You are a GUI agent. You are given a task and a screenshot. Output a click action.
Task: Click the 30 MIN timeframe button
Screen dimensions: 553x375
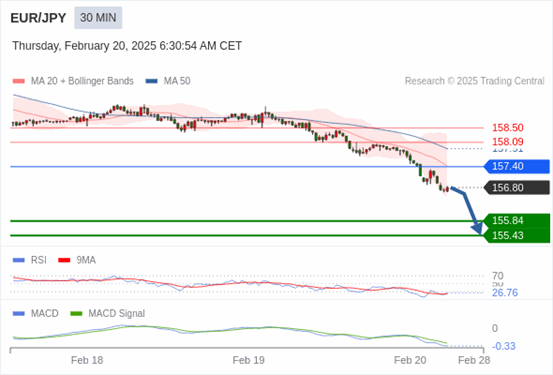click(x=98, y=18)
